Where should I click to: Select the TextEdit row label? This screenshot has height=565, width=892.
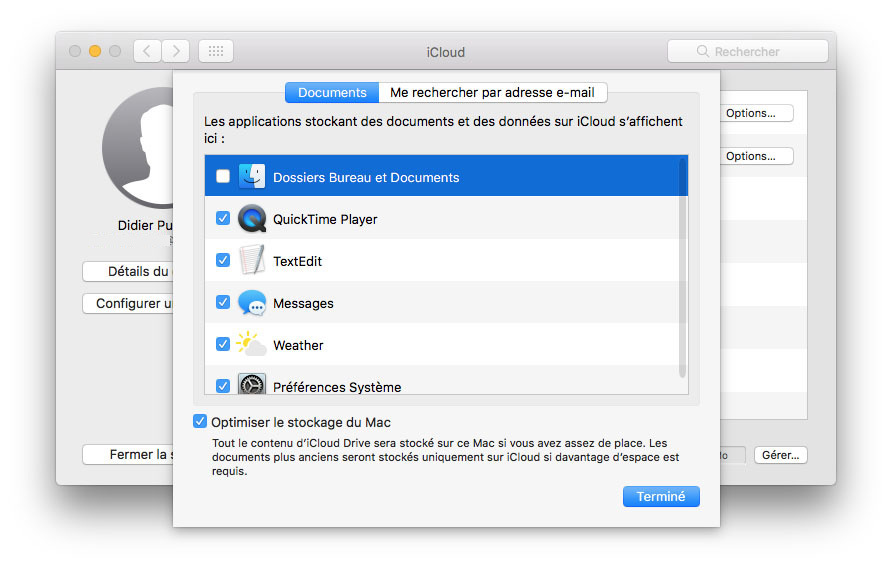[297, 261]
